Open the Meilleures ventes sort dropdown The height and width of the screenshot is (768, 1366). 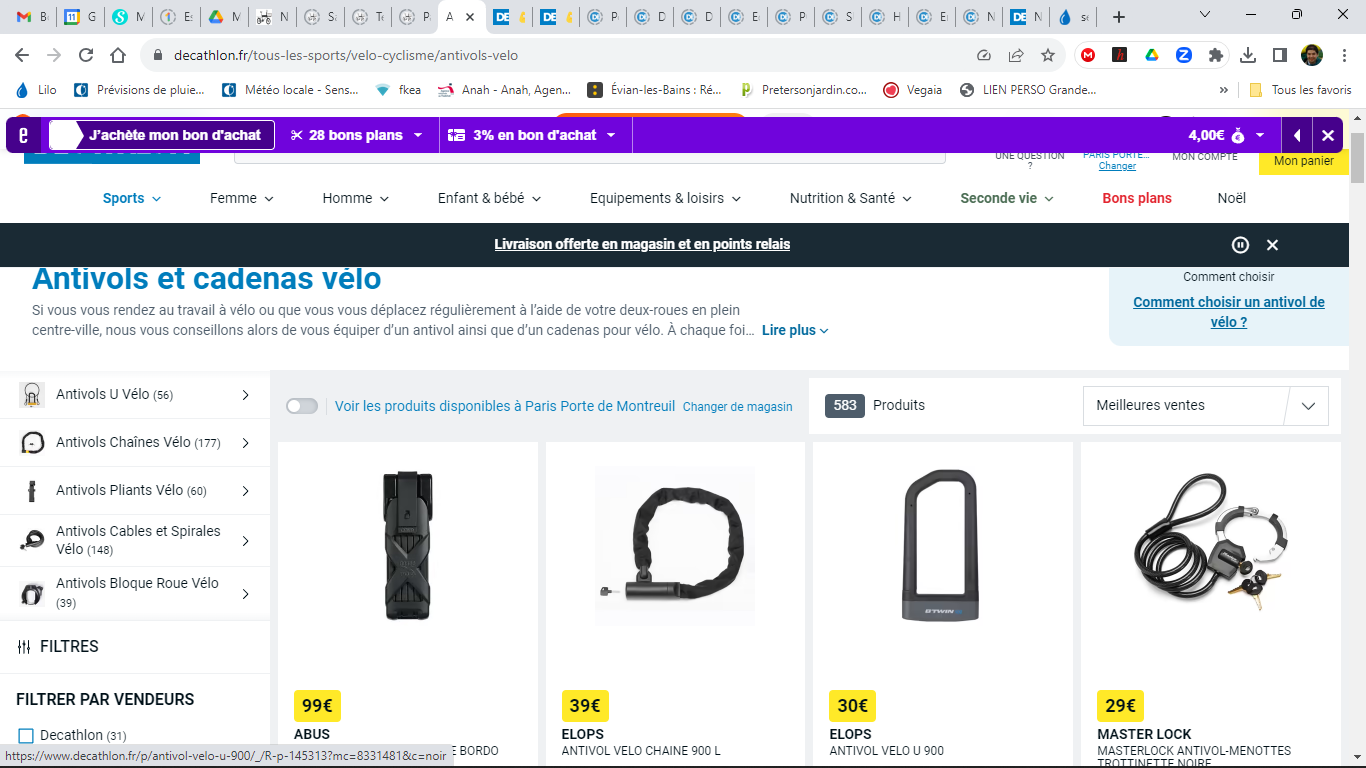(1205, 406)
